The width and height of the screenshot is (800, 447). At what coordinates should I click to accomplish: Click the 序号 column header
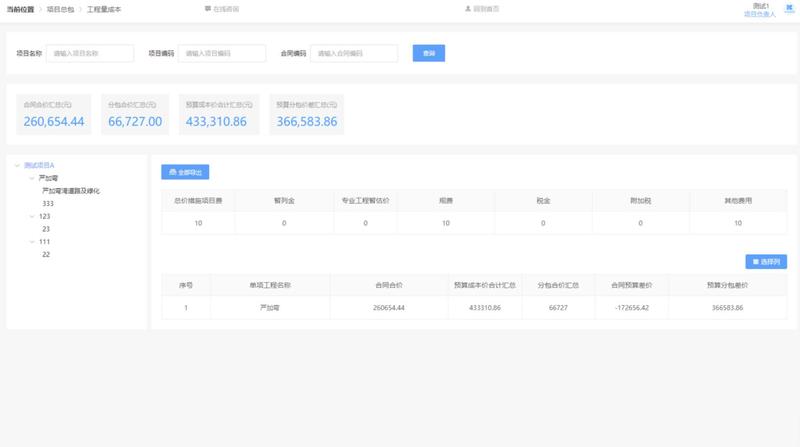(x=186, y=285)
